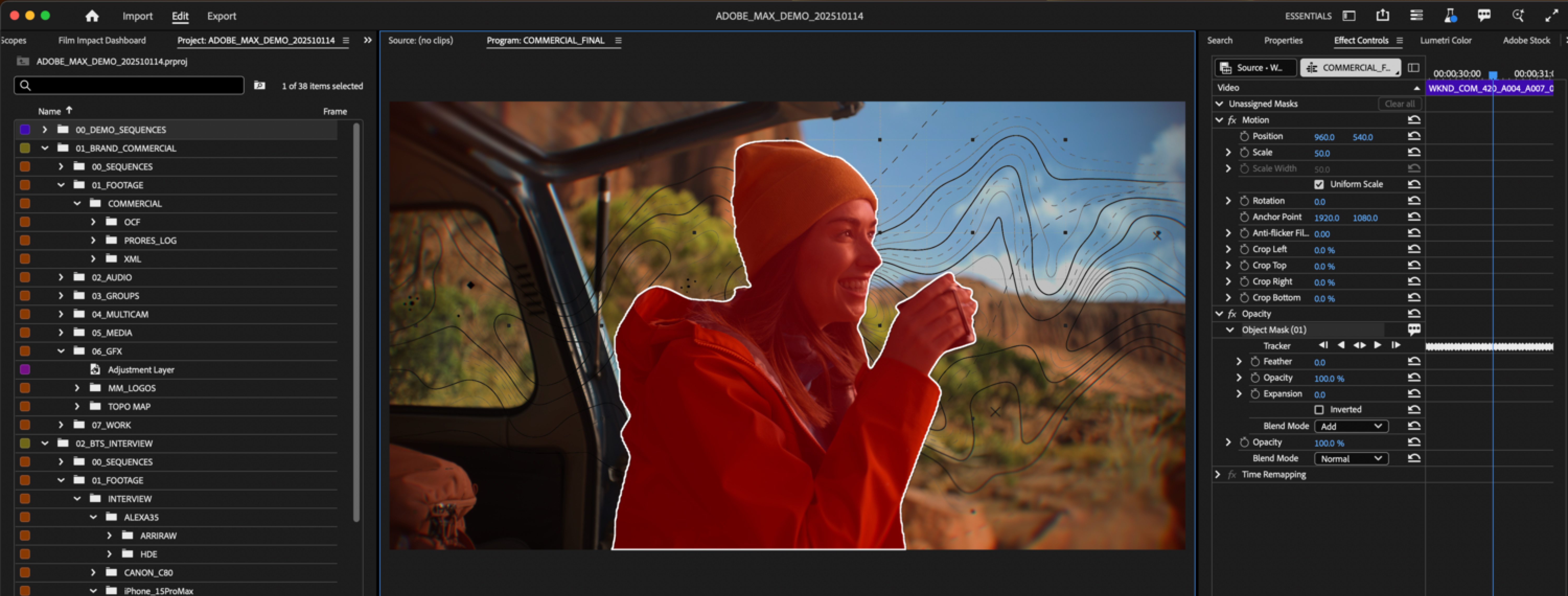Toggle animation stopwatch for Position
The height and width of the screenshot is (596, 1568).
click(x=1244, y=136)
